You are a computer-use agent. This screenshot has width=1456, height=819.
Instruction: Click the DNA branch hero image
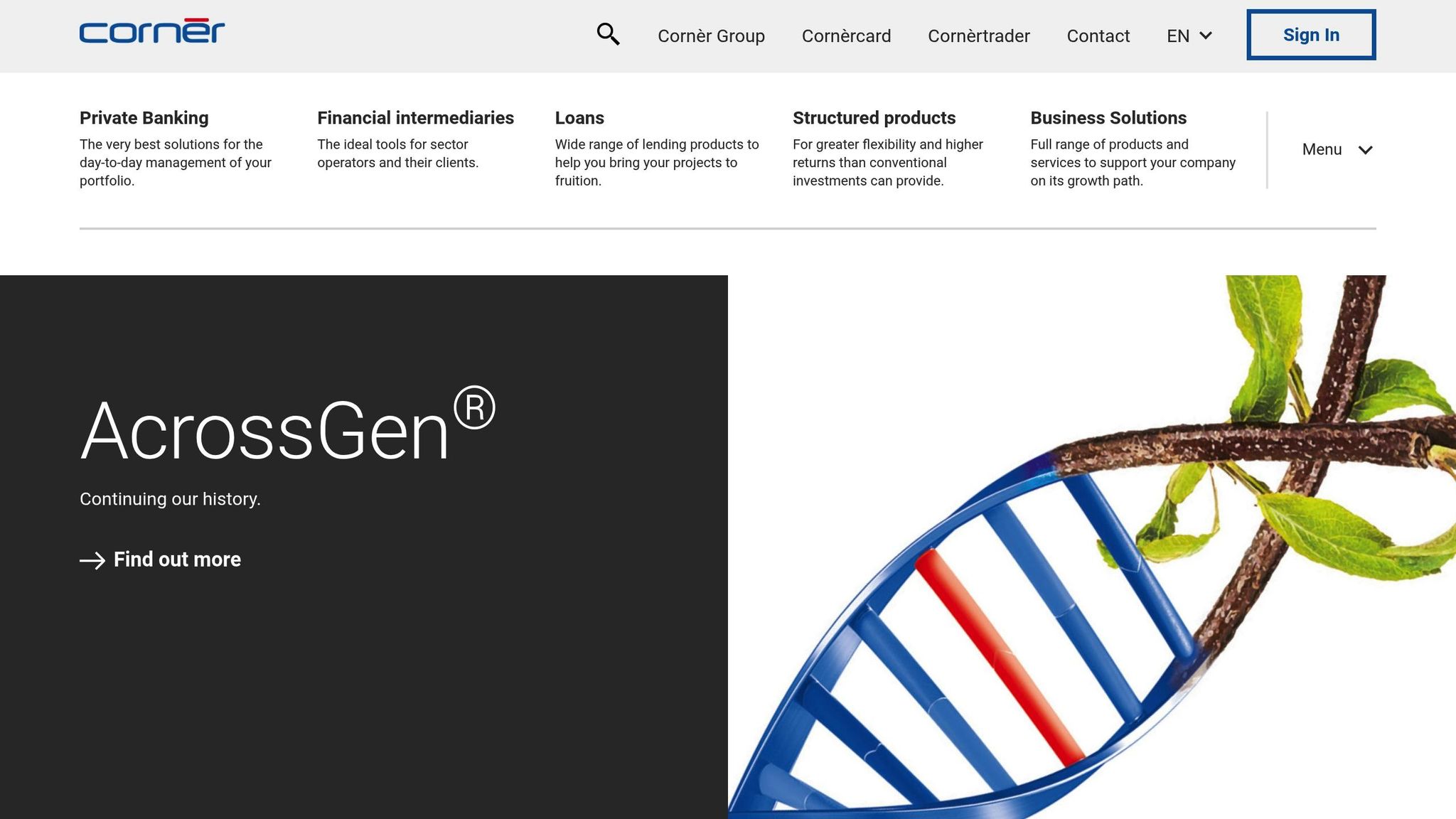(x=1092, y=546)
